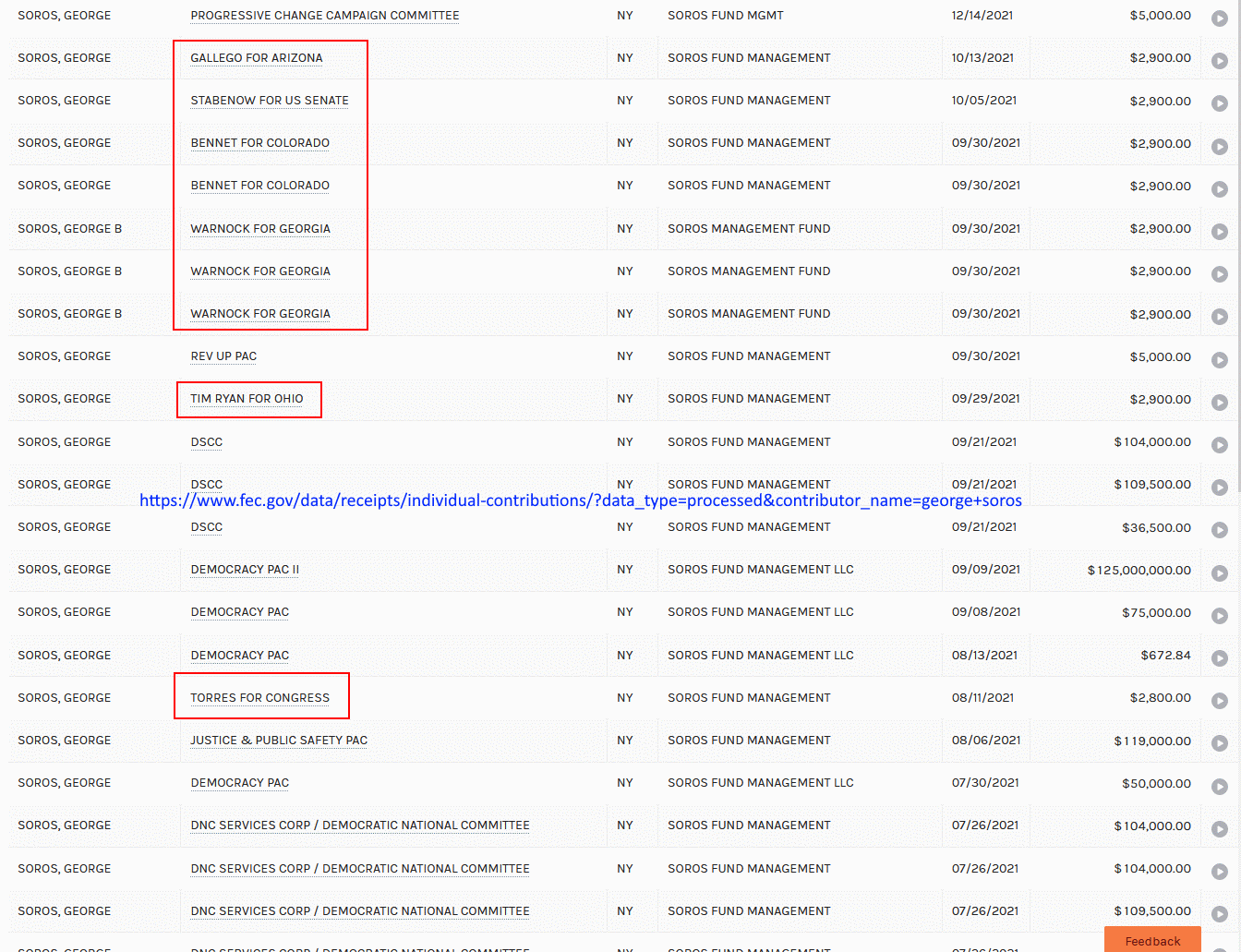Image resolution: width=1241 pixels, height=952 pixels.
Task: Select the date 10/05/2021
Action: (x=984, y=101)
